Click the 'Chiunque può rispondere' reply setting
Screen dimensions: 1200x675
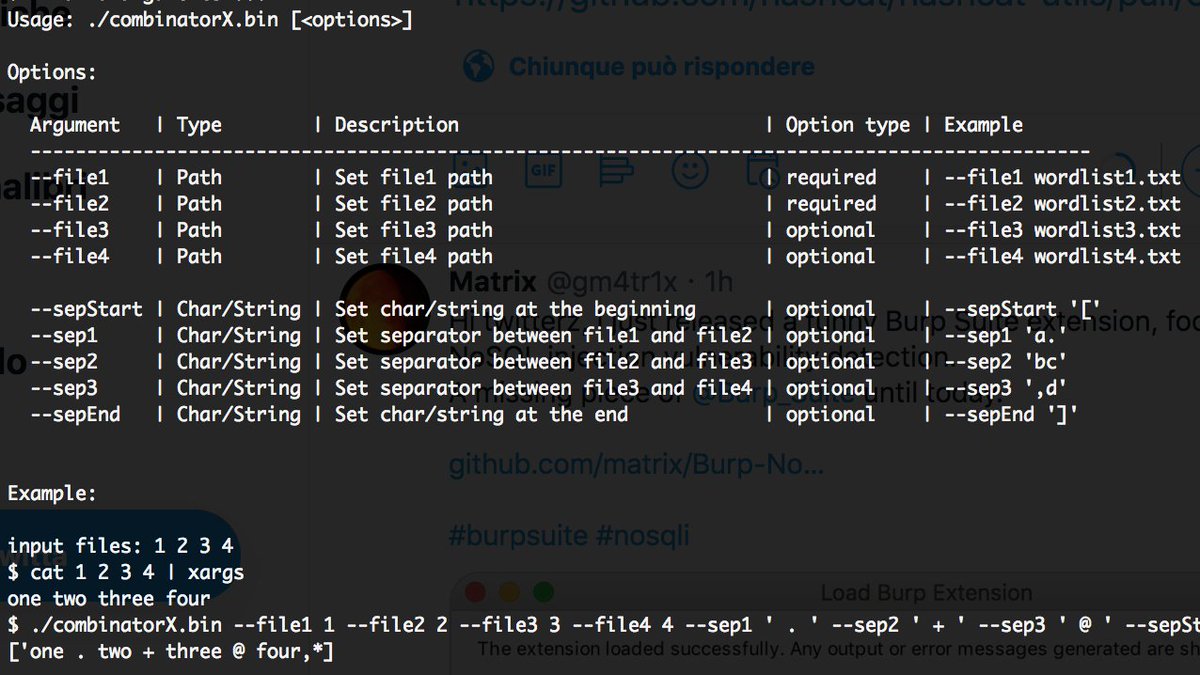[x=660, y=66]
